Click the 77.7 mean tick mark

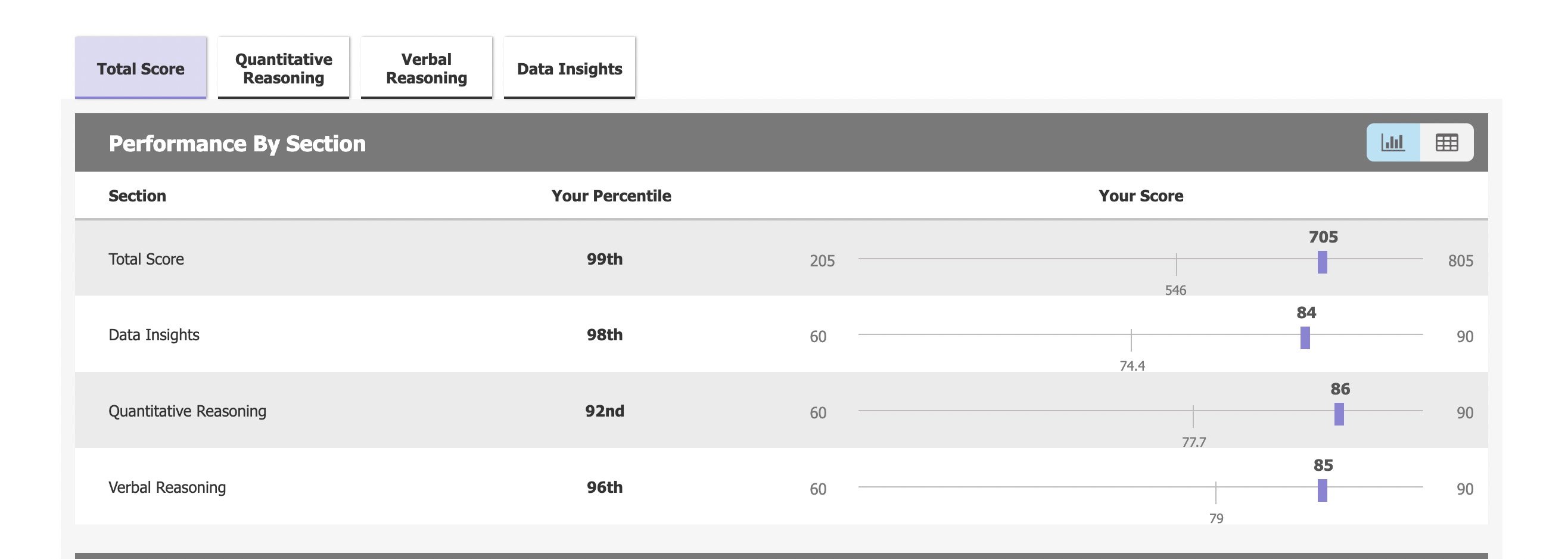[1193, 417]
